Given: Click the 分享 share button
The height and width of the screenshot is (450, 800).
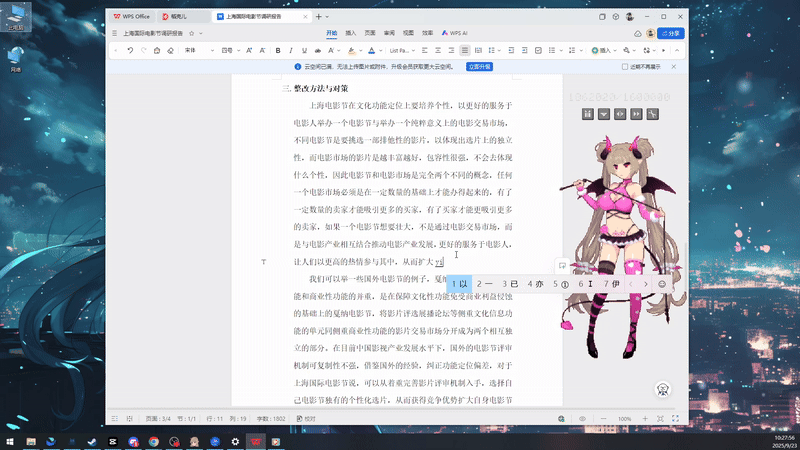Looking at the screenshot, I should click(672, 33).
